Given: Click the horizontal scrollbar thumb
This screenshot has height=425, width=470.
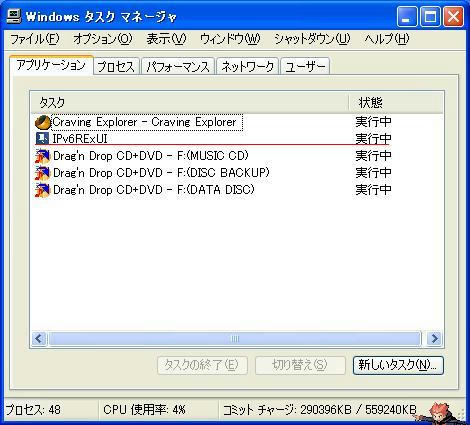Looking at the screenshot, I should 235,339.
